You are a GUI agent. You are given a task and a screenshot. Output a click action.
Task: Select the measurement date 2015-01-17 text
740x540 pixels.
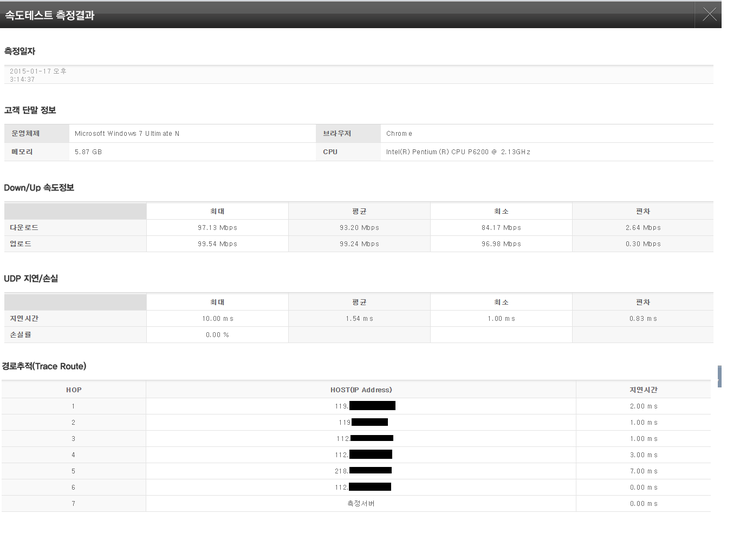click(x=38, y=75)
